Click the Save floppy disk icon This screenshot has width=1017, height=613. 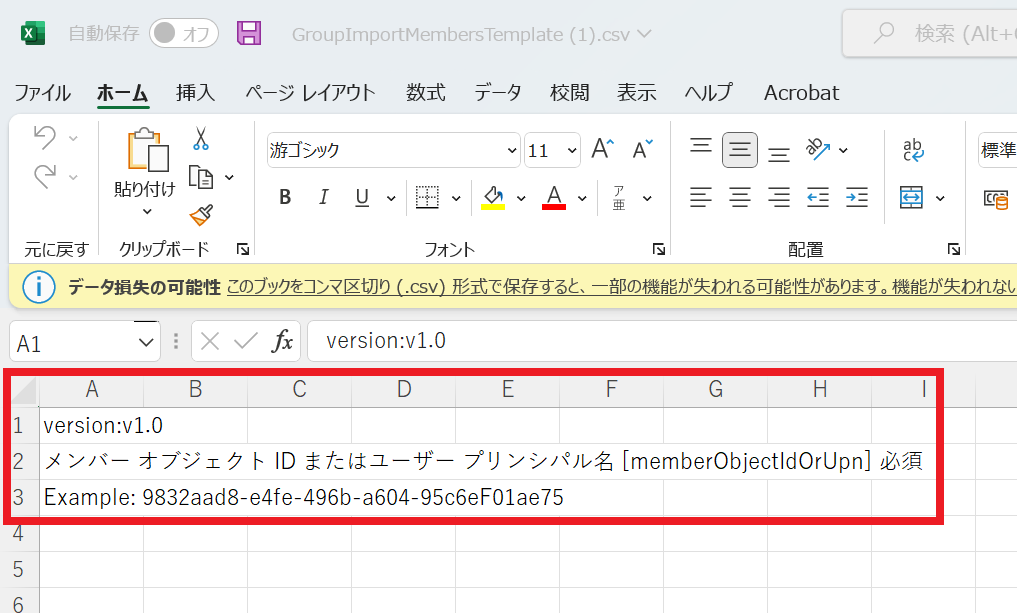[x=249, y=33]
